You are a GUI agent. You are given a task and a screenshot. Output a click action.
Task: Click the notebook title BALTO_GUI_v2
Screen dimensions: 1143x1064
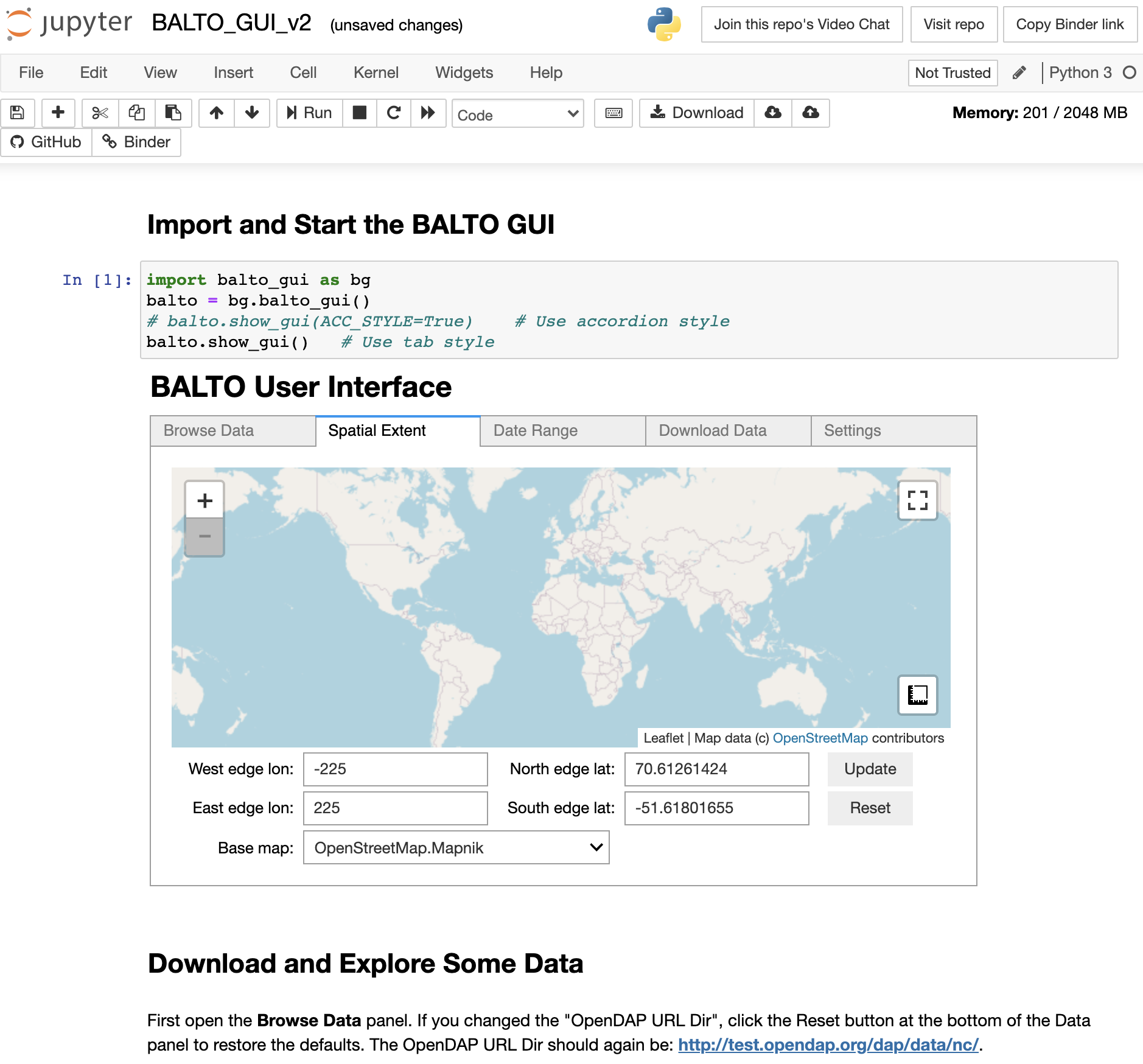pos(232,23)
